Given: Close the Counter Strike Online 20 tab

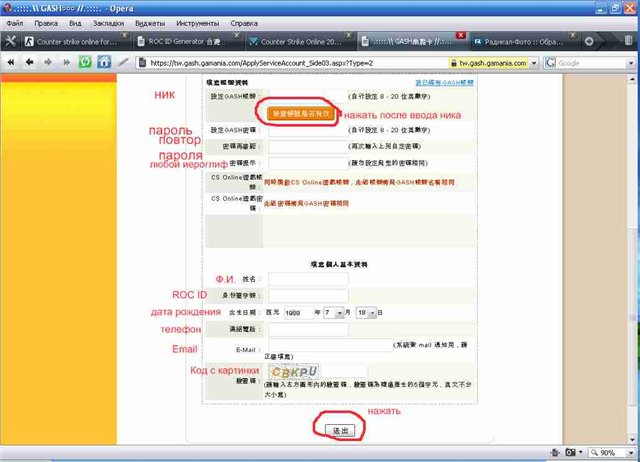Looking at the screenshot, I should pos(348,36).
